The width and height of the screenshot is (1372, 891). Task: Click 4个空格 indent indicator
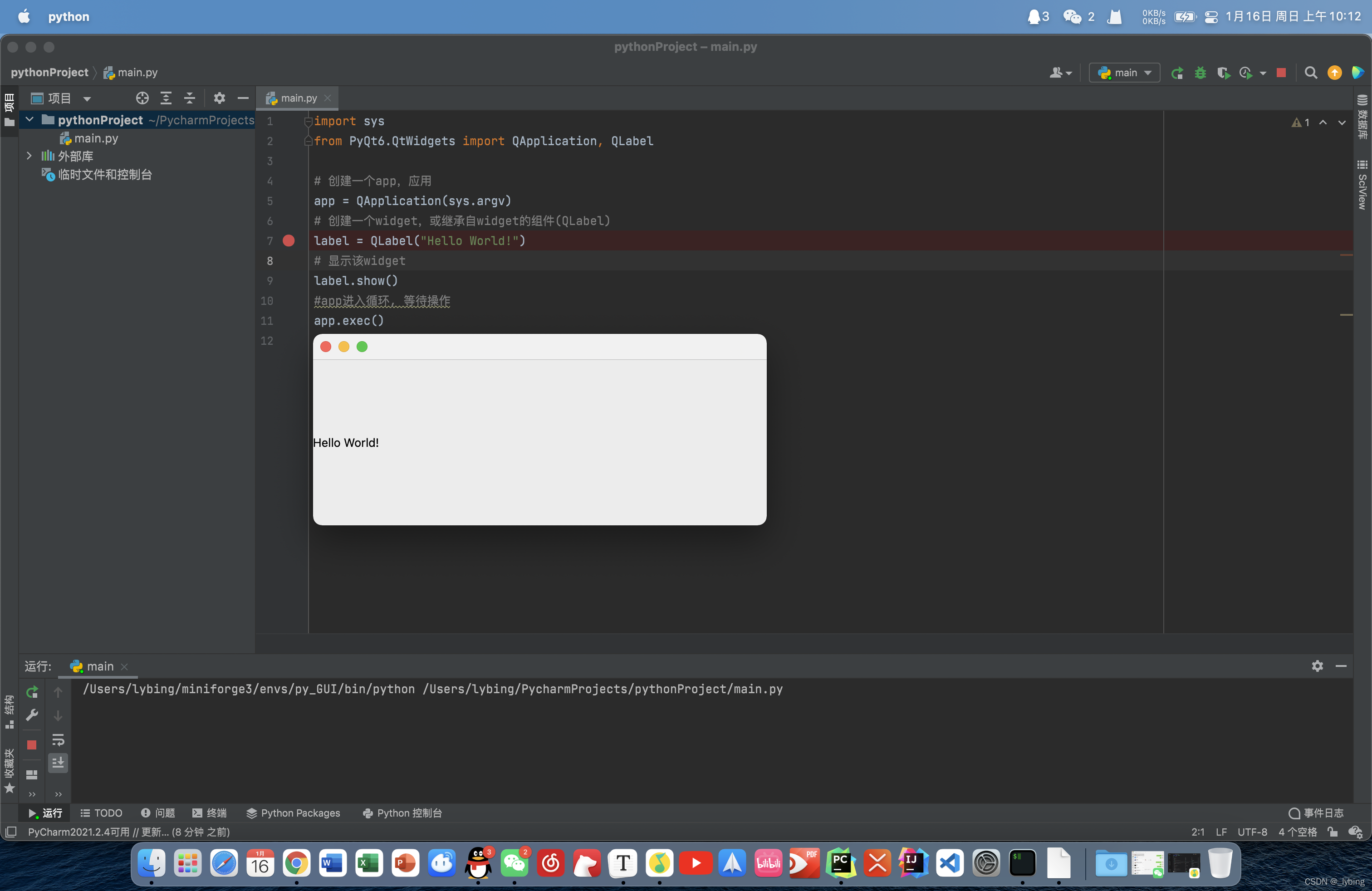[1298, 832]
